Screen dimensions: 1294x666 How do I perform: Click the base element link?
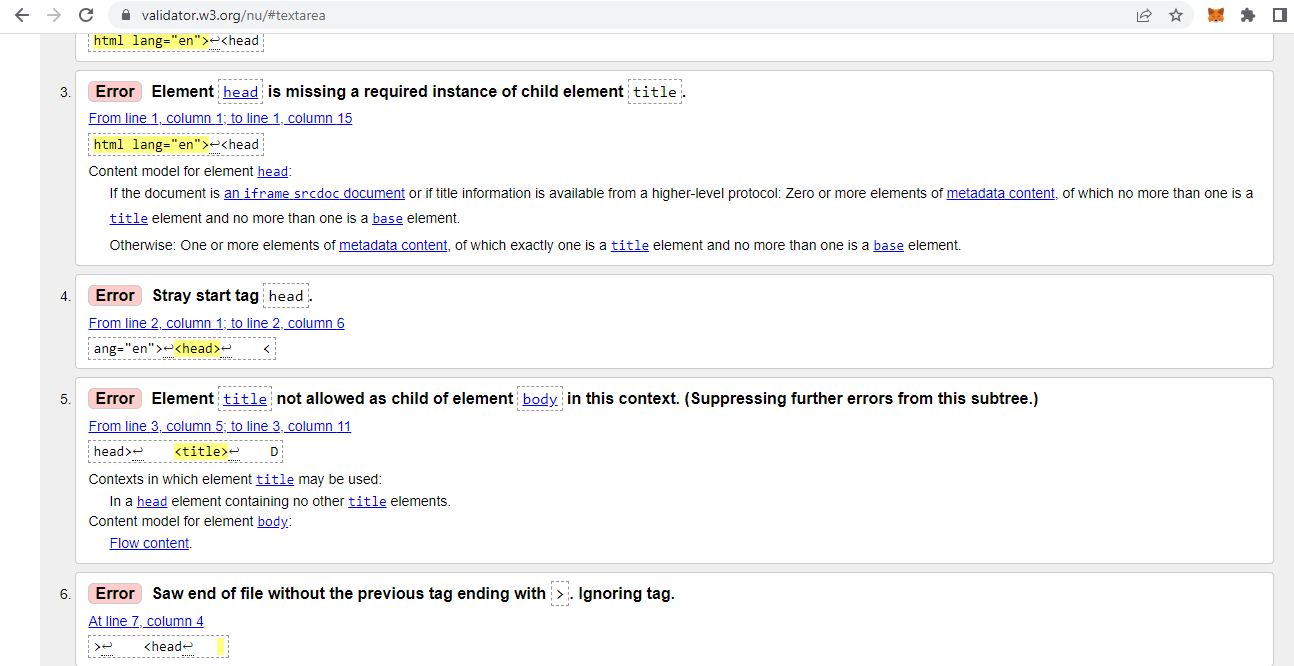coord(387,218)
